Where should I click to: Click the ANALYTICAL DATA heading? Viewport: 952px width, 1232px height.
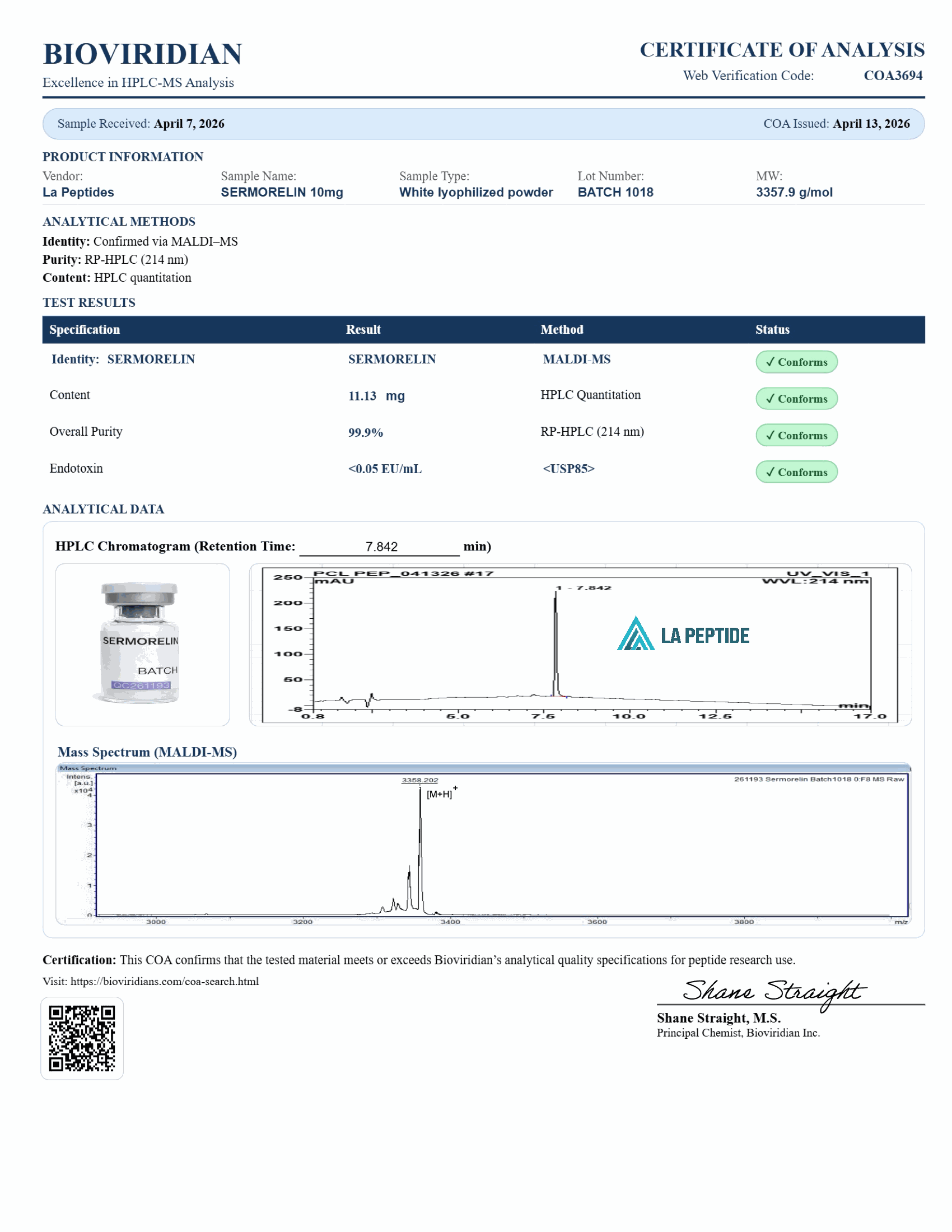click(x=103, y=509)
